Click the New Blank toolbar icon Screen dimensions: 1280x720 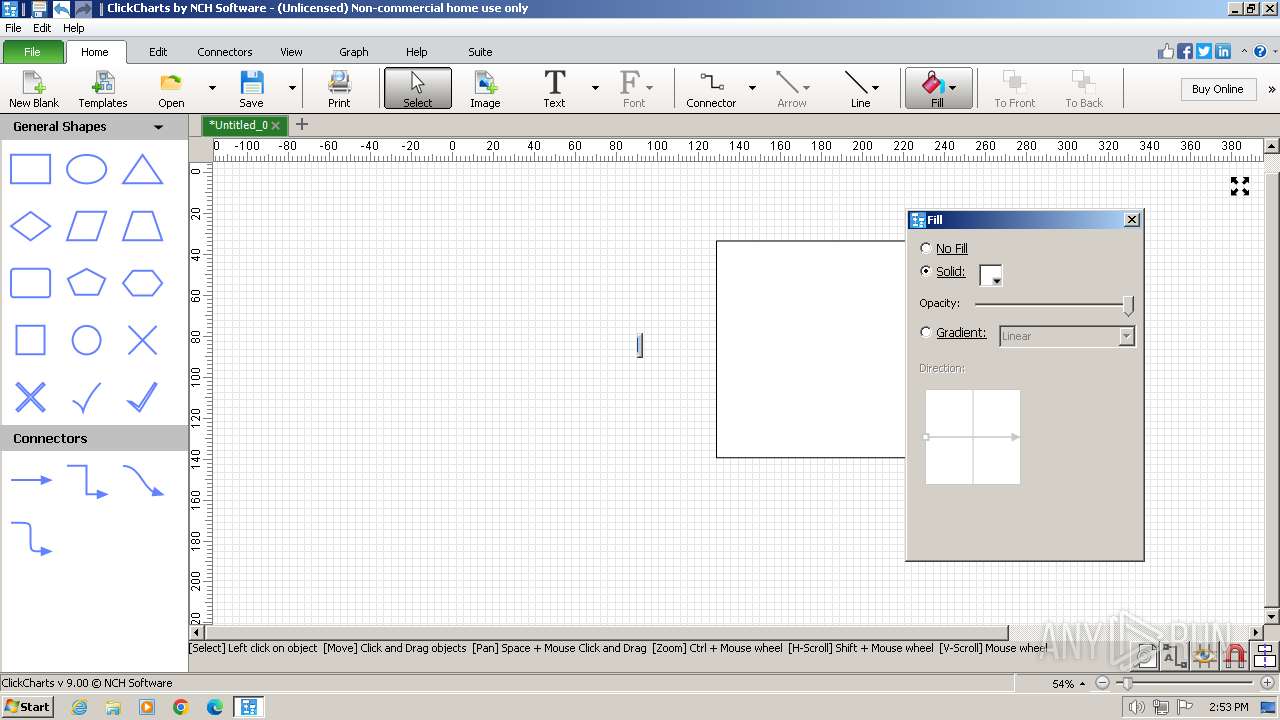[34, 89]
